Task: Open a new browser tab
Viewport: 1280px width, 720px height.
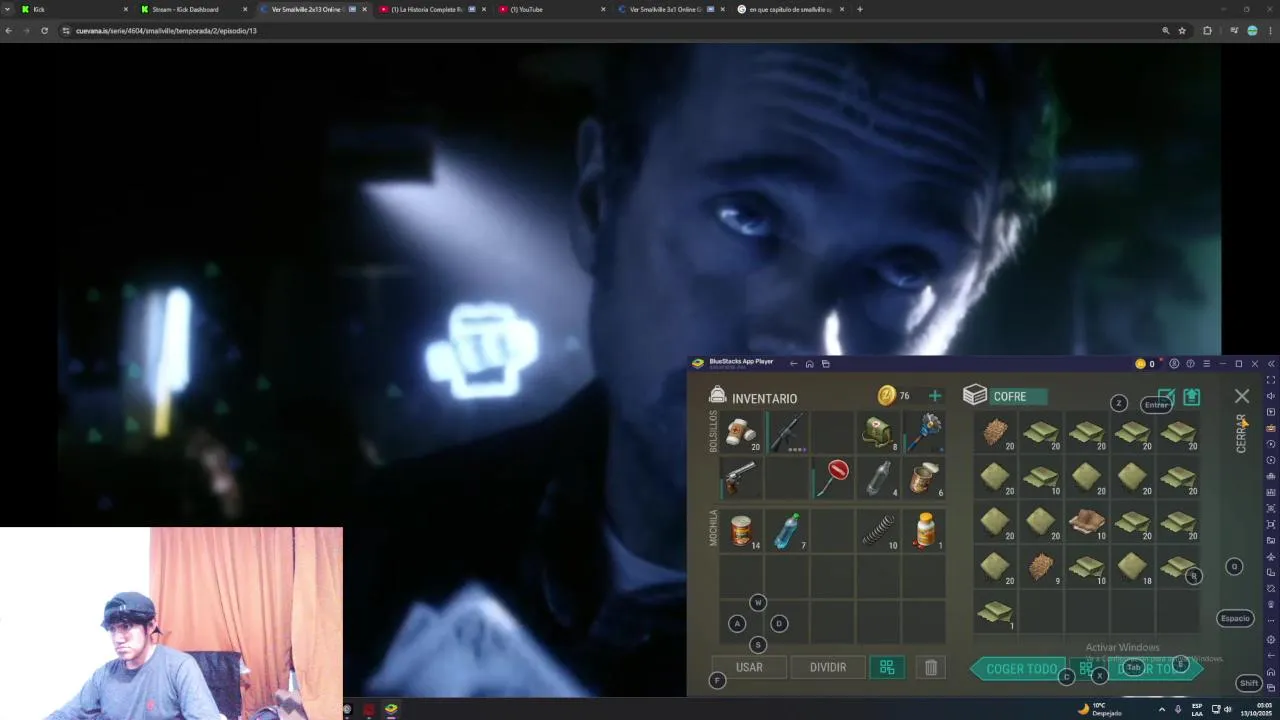Action: pos(860,9)
